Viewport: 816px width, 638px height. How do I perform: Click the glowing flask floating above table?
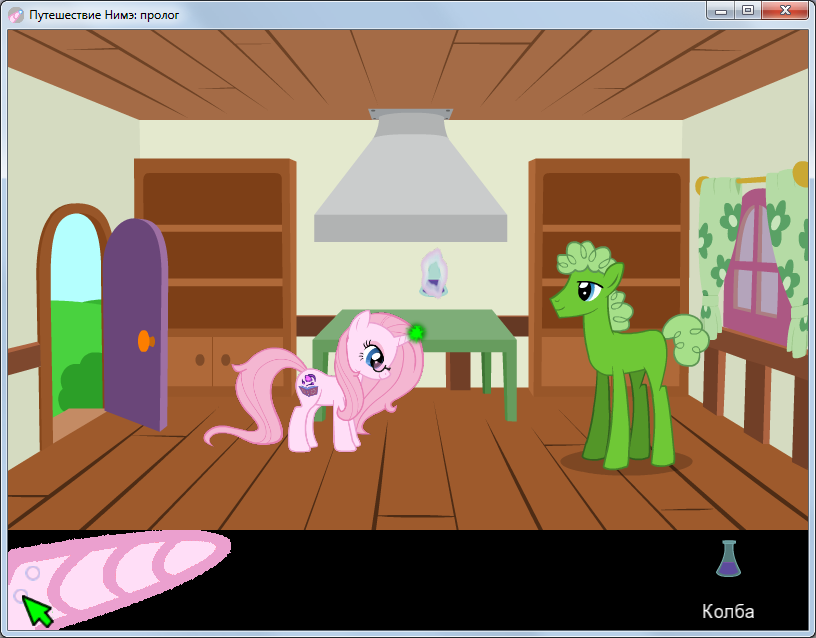click(434, 273)
